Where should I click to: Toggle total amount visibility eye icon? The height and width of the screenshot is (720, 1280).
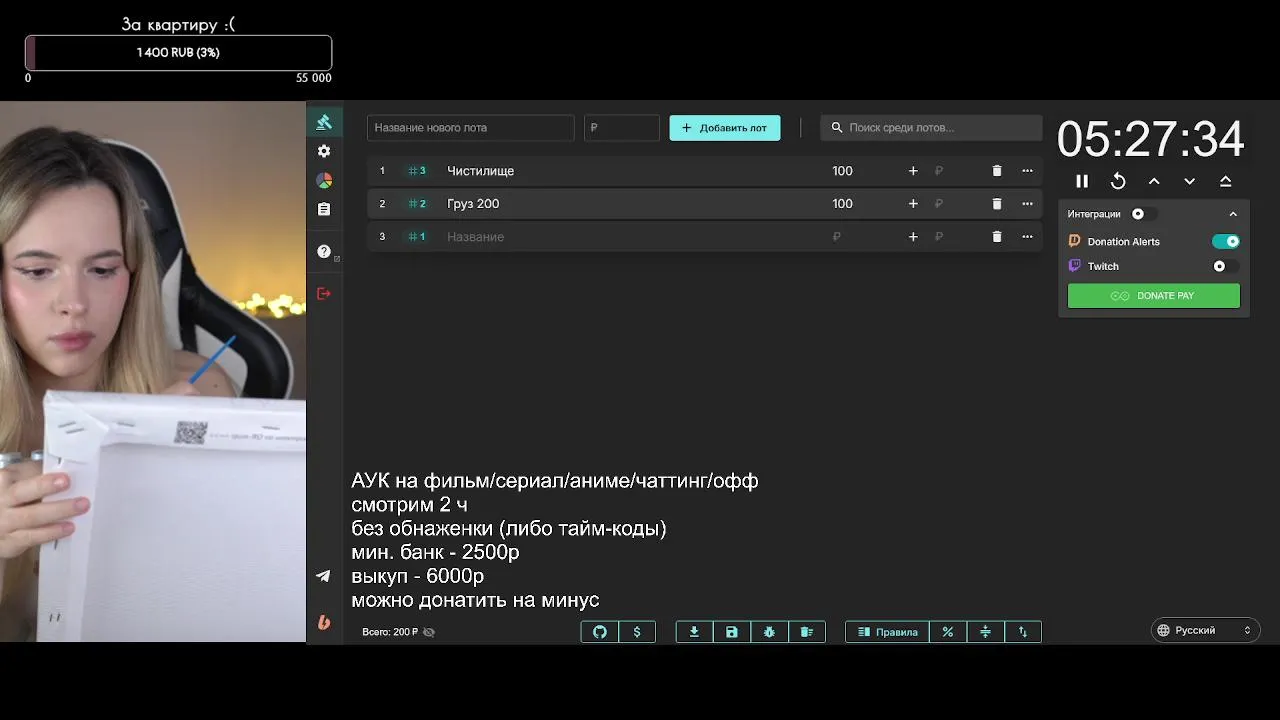tap(429, 632)
